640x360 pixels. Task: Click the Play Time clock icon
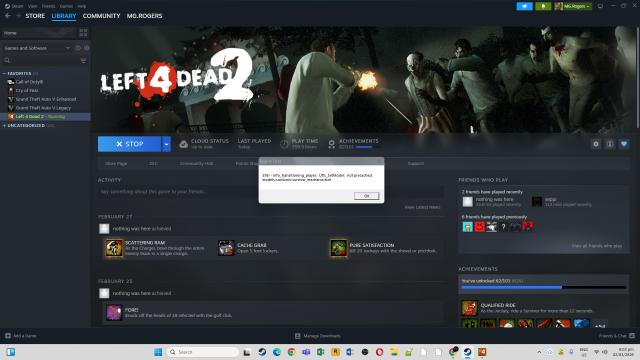tap(284, 144)
